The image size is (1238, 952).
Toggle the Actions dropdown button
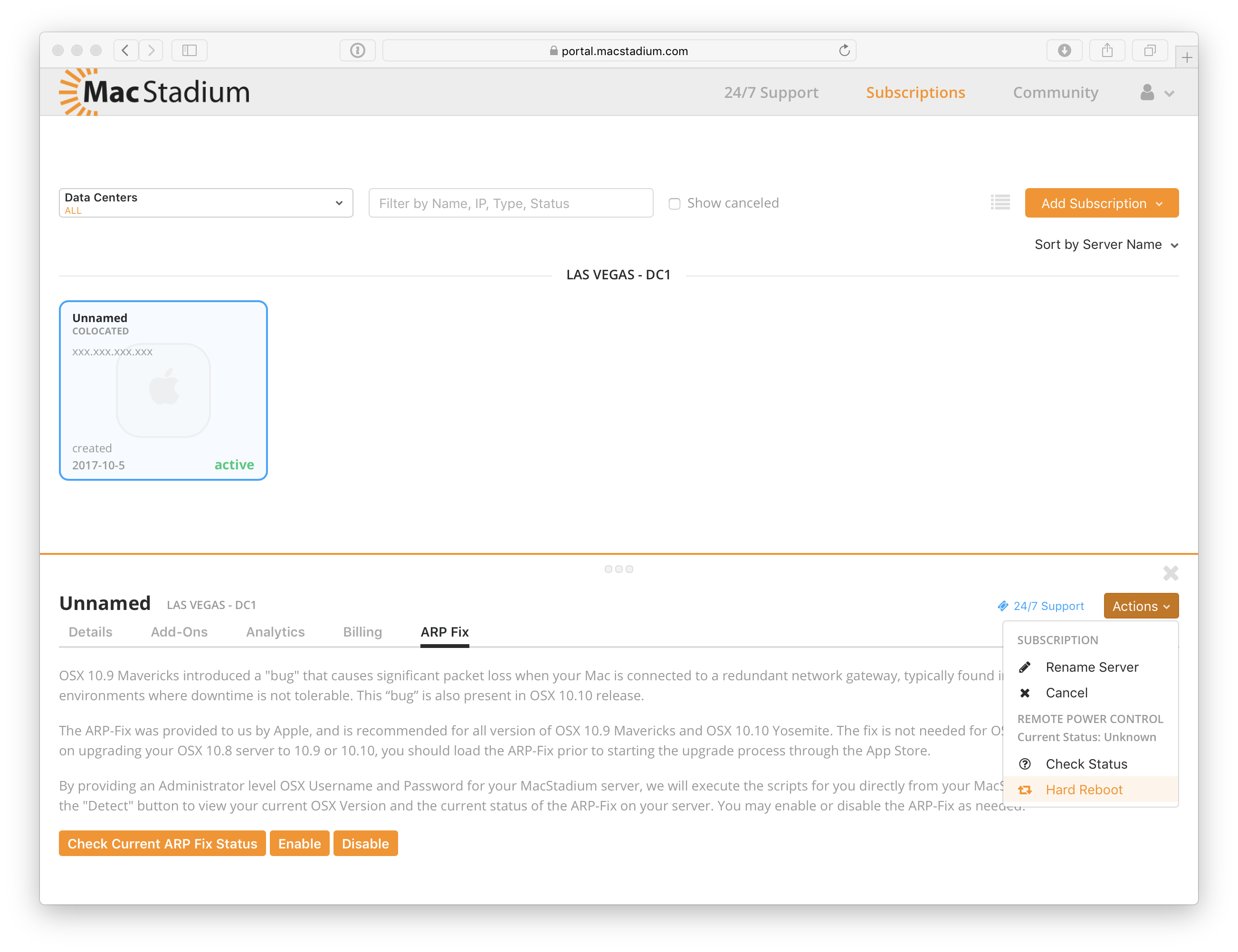(1141, 606)
